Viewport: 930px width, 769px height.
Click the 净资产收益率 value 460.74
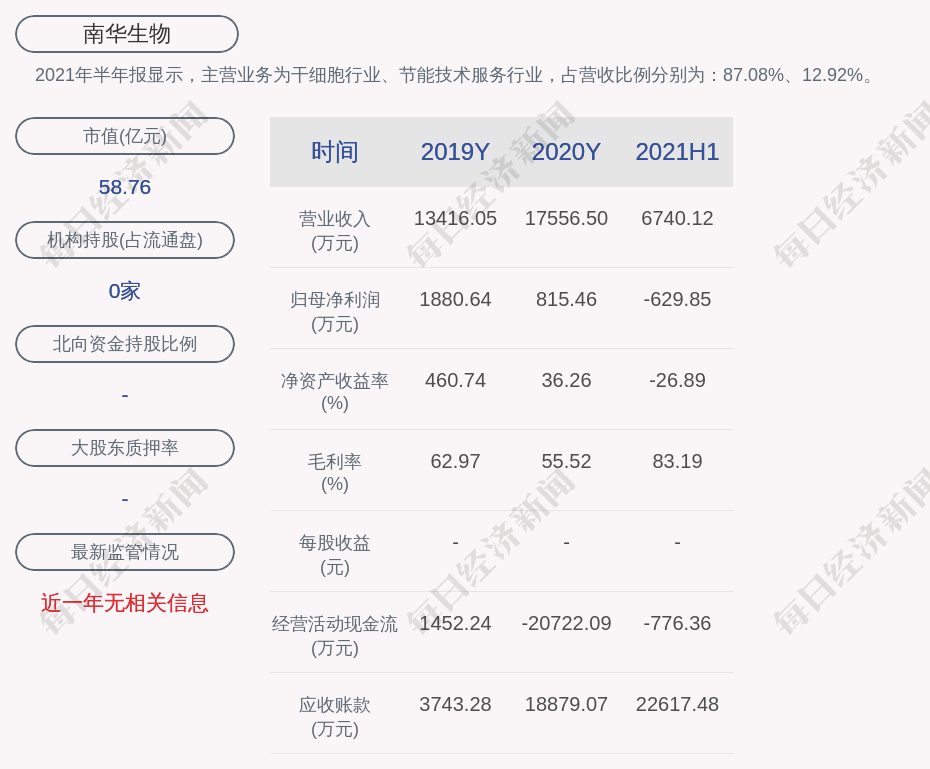click(455, 380)
